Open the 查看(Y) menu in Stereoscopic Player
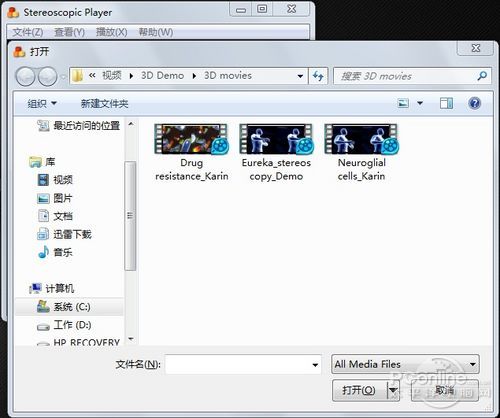Viewport: 500px width, 418px height. (70, 32)
